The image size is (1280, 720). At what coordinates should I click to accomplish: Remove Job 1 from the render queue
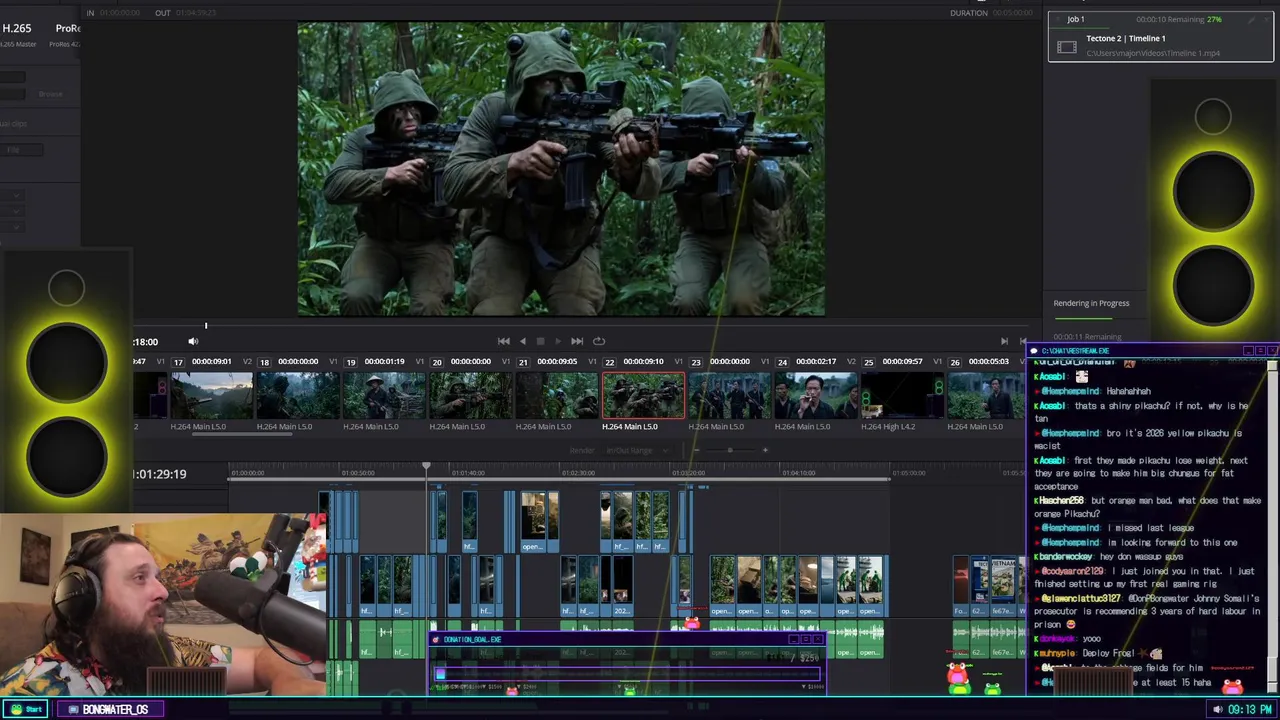click(x=1264, y=19)
